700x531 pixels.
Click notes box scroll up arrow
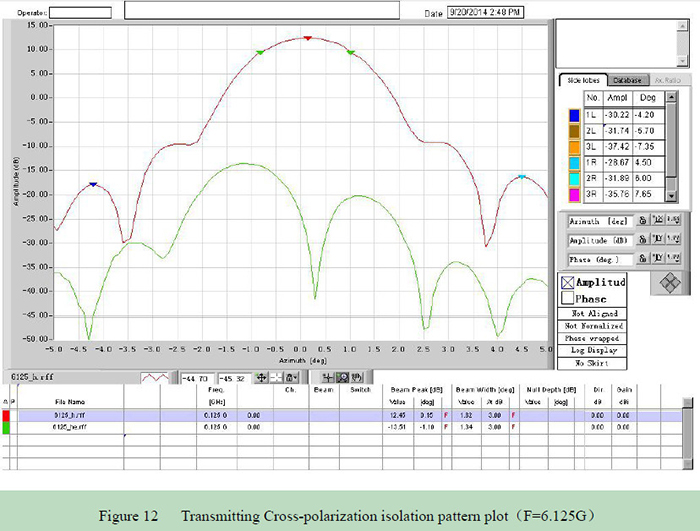point(682,26)
